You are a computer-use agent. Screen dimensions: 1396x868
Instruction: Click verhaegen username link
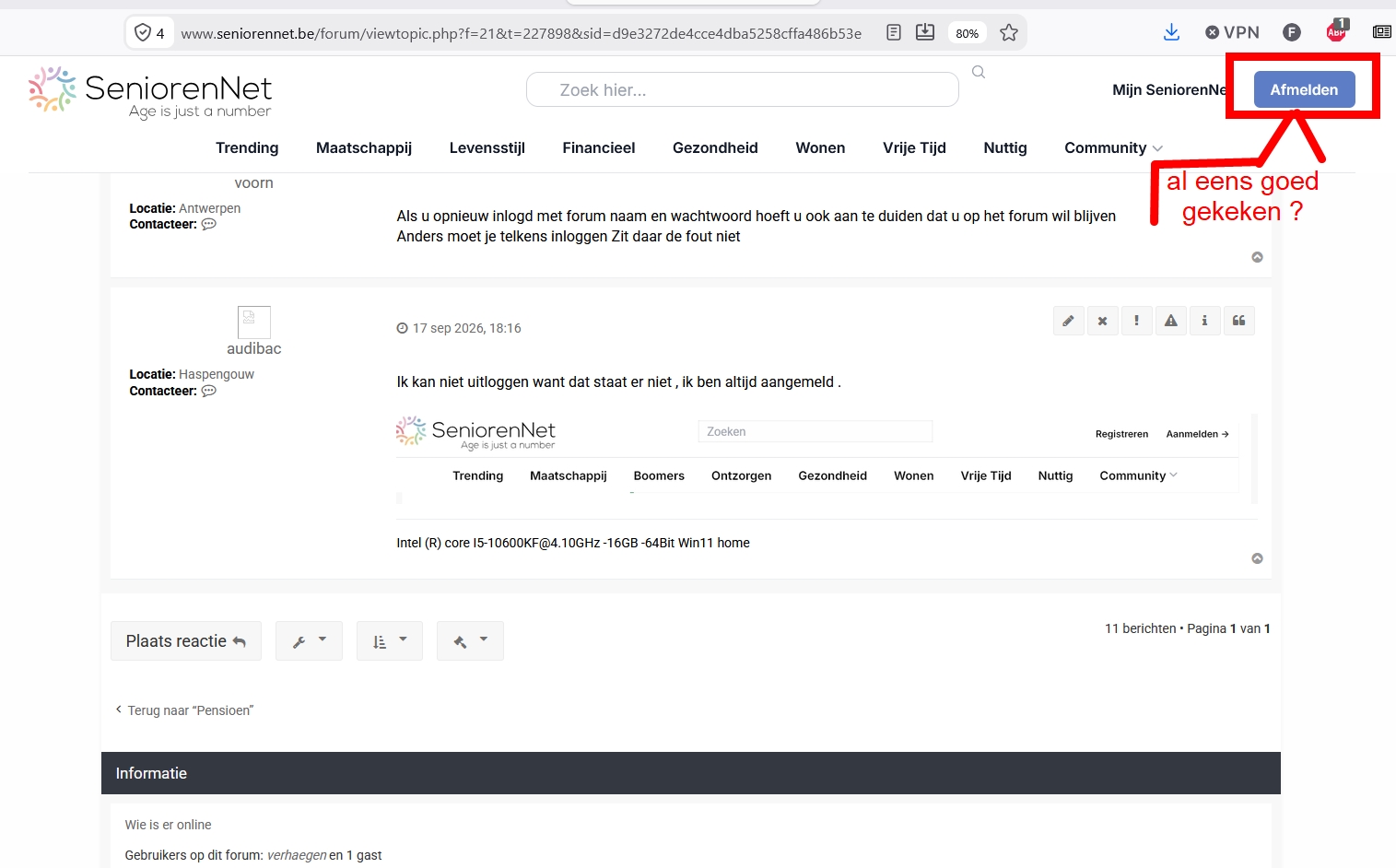297,855
